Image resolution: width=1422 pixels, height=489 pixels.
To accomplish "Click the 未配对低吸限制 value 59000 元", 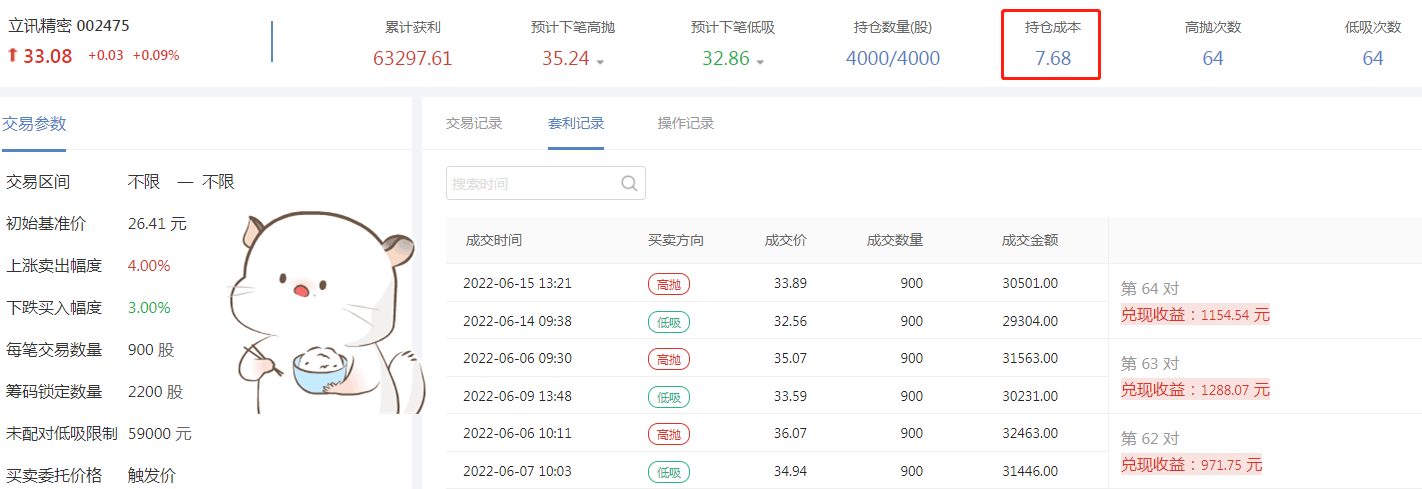I will 160,434.
